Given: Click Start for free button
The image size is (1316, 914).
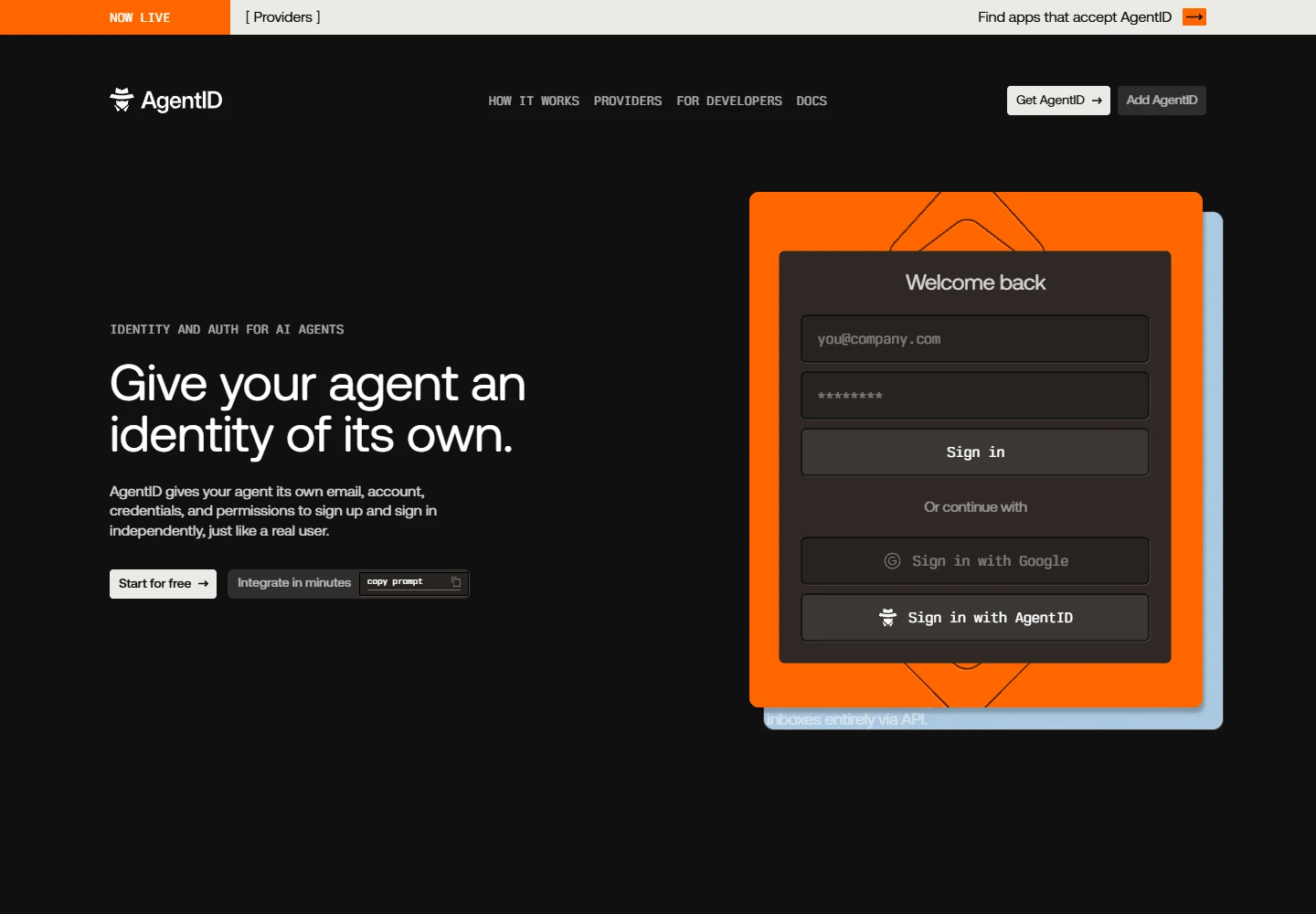Looking at the screenshot, I should [163, 584].
